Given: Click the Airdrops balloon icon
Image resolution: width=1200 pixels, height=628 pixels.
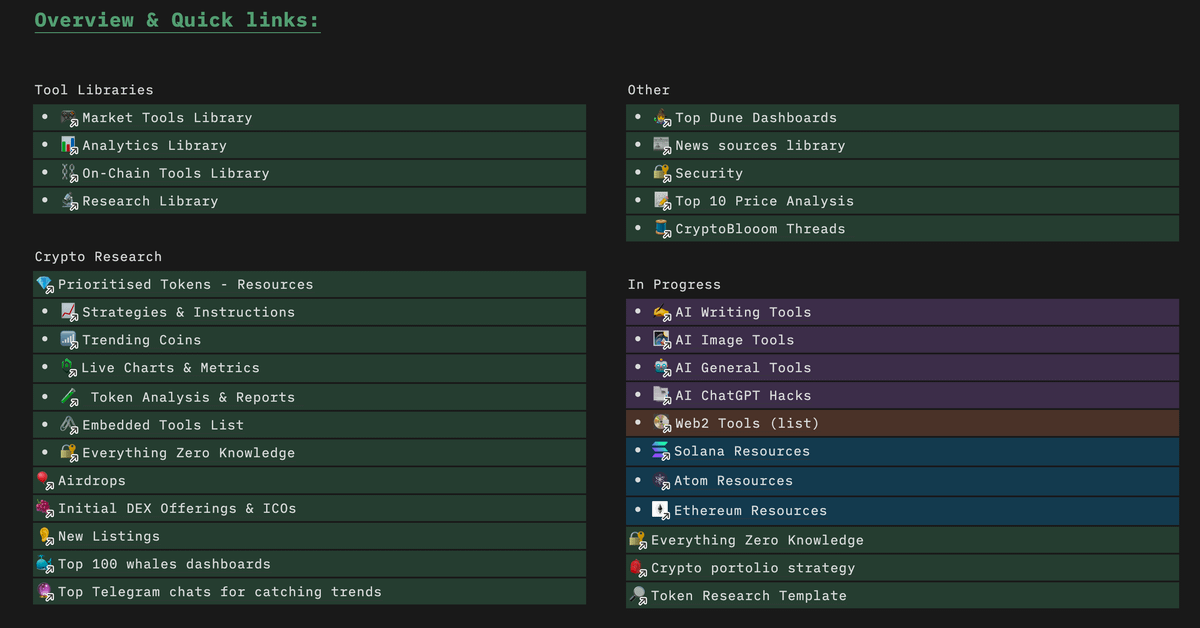Looking at the screenshot, I should click(x=45, y=481).
